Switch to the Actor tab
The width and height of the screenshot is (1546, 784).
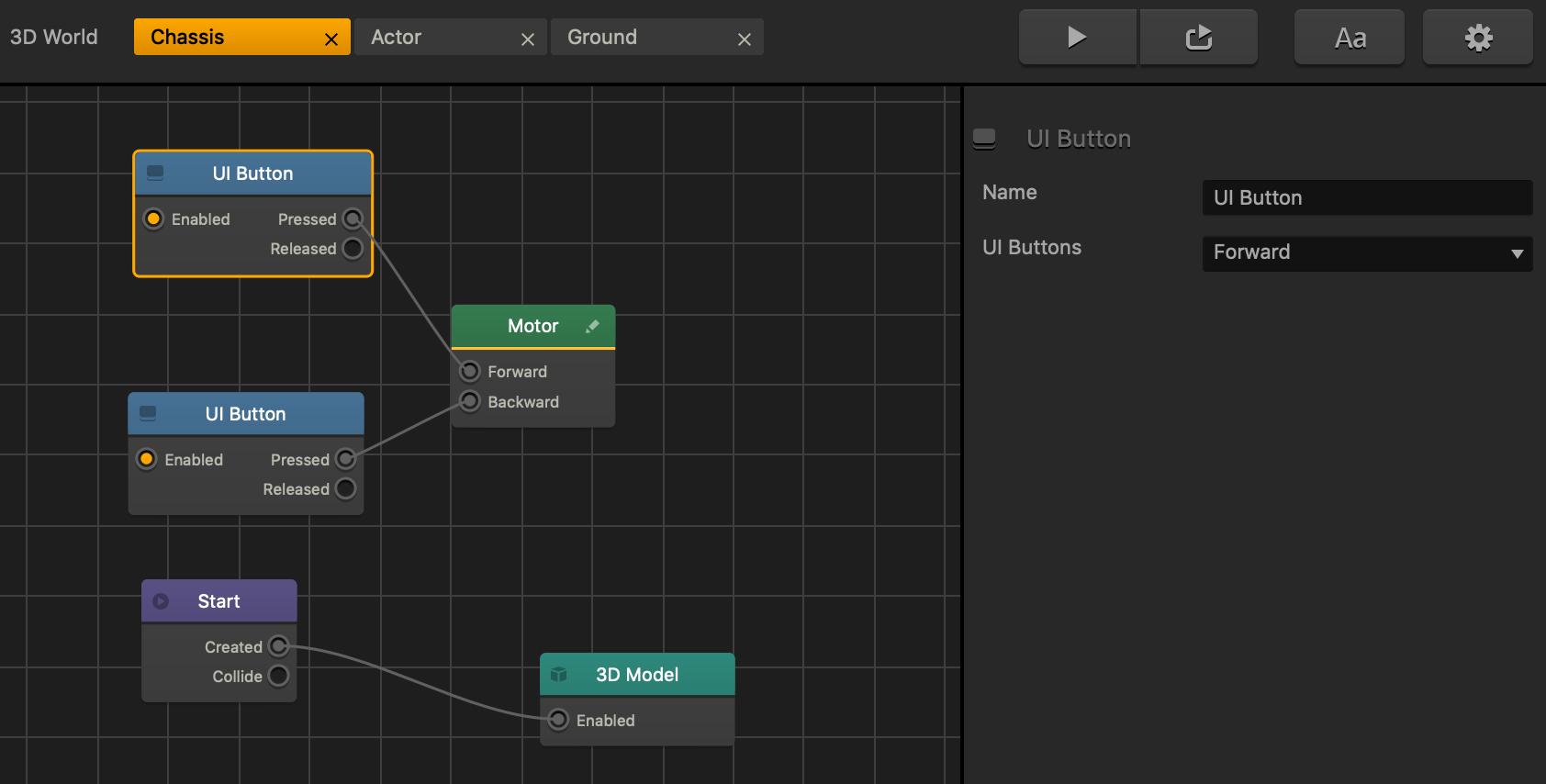(x=397, y=38)
